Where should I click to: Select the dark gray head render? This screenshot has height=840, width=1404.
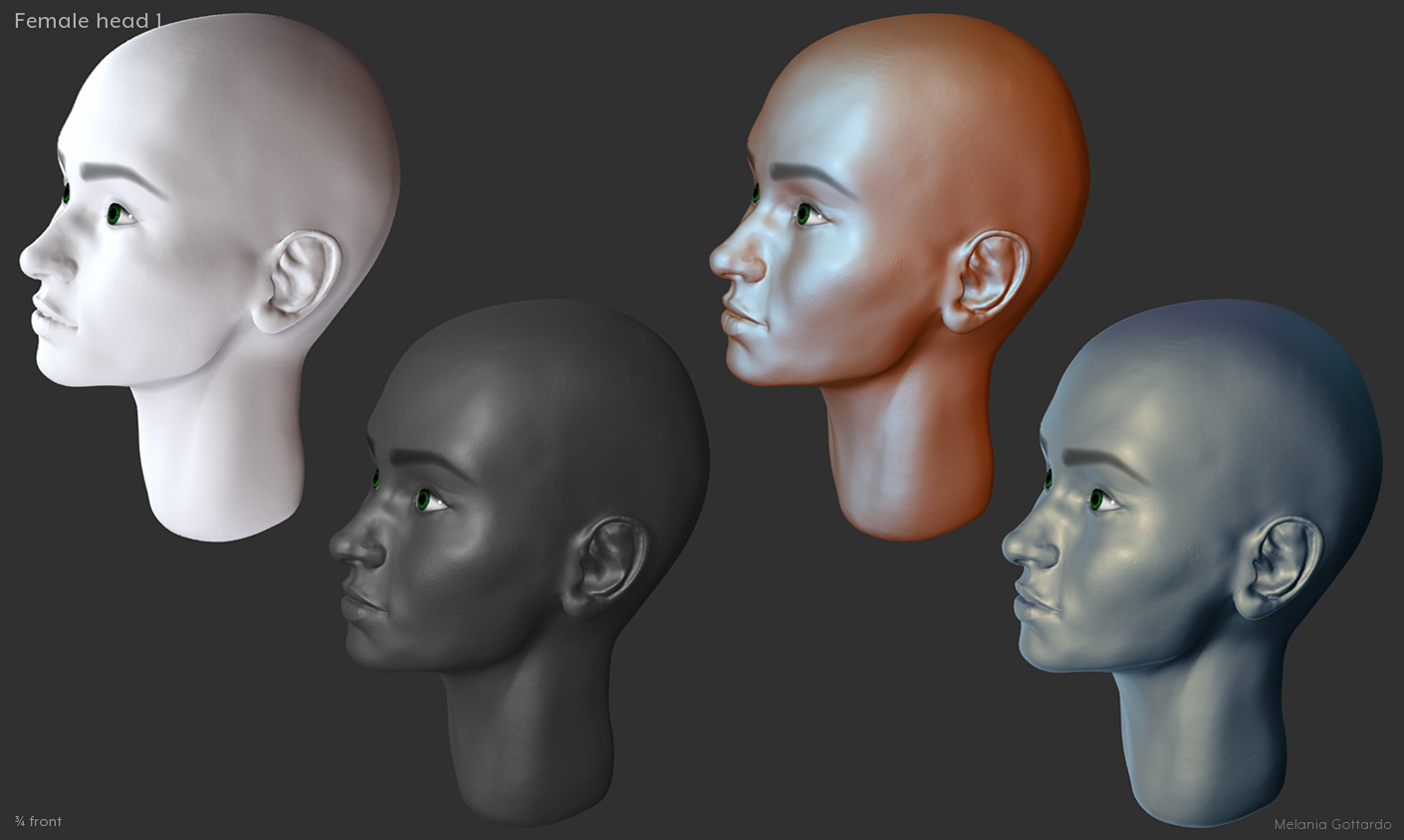point(519,562)
